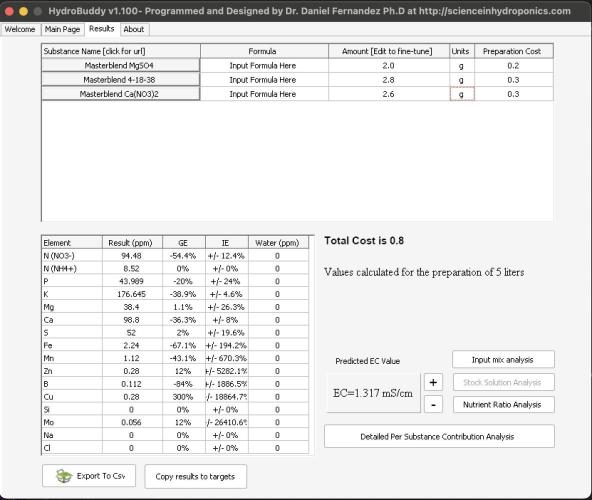Click the Masterblend Ca(NO3)2 substance button
Image resolution: width=592 pixels, height=500 pixels.
(120, 94)
